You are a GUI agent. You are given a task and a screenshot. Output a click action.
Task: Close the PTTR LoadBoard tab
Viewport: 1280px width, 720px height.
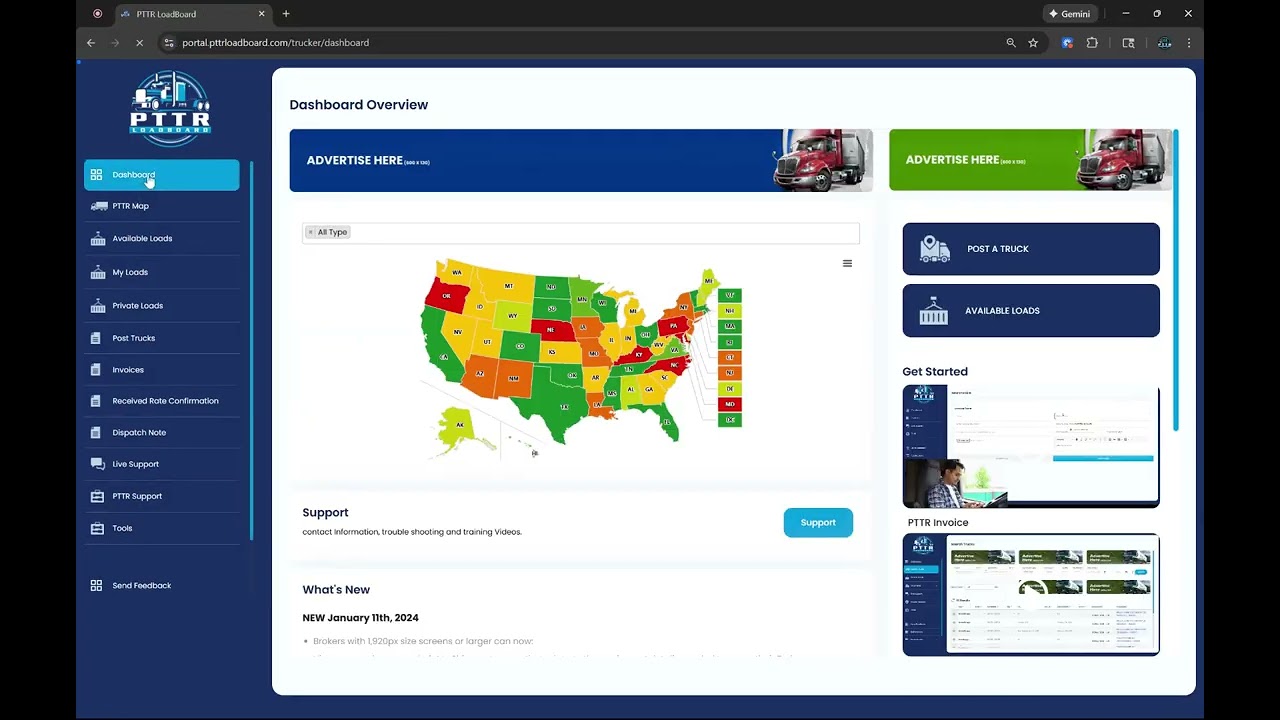pyautogui.click(x=262, y=14)
